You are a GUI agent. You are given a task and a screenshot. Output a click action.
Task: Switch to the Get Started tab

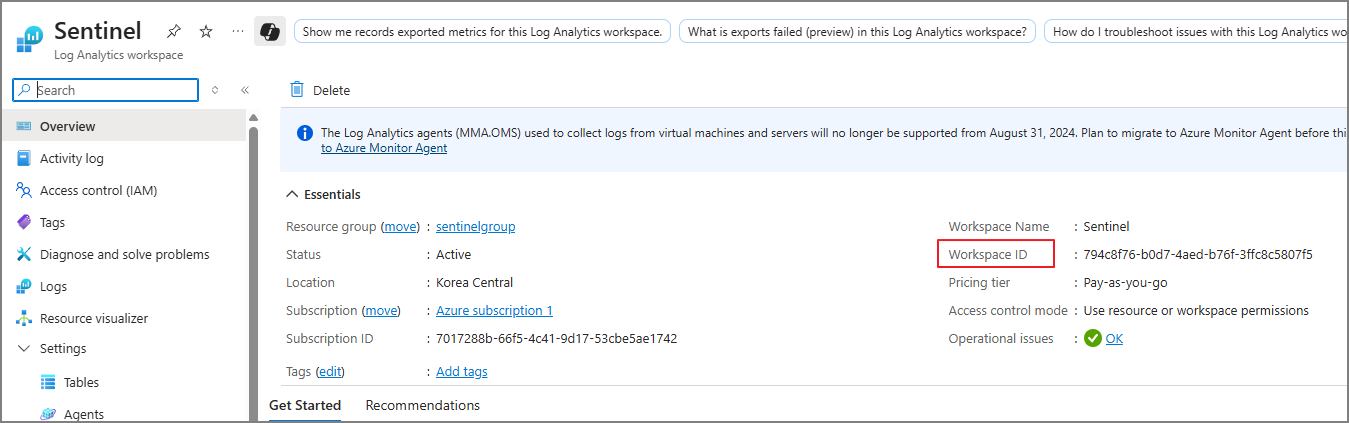click(x=305, y=405)
